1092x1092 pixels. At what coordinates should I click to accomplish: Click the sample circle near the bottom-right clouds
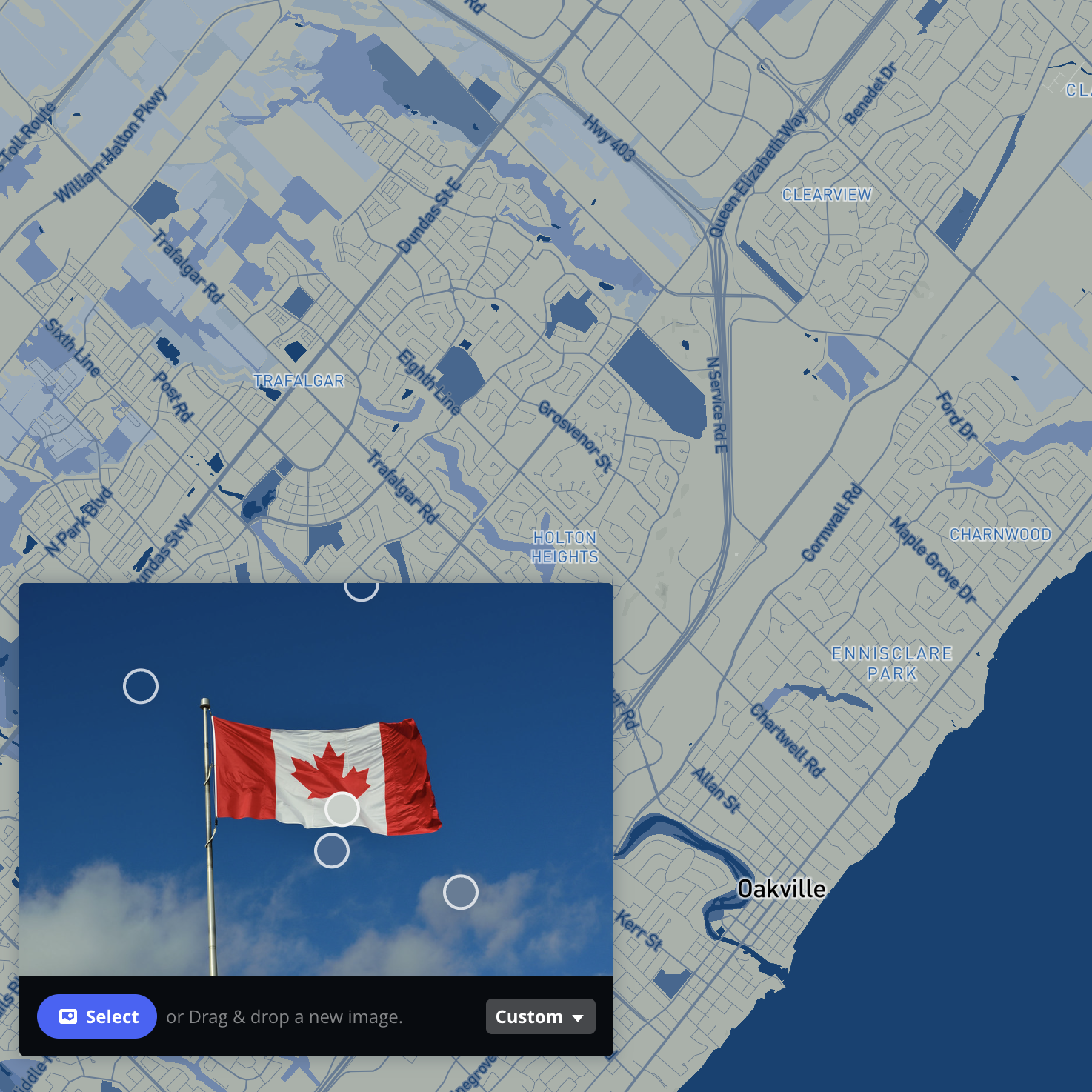[x=462, y=893]
